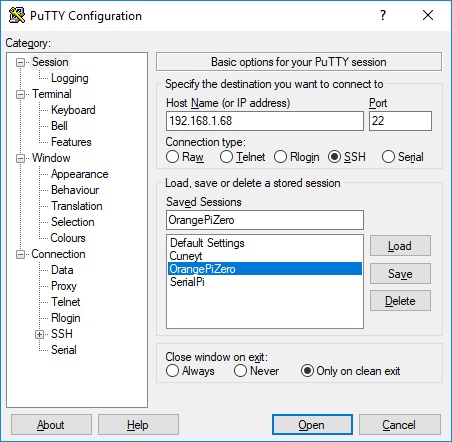Focus the Saved Sessions name field
Screen dimensions: 452x442
pos(265,220)
